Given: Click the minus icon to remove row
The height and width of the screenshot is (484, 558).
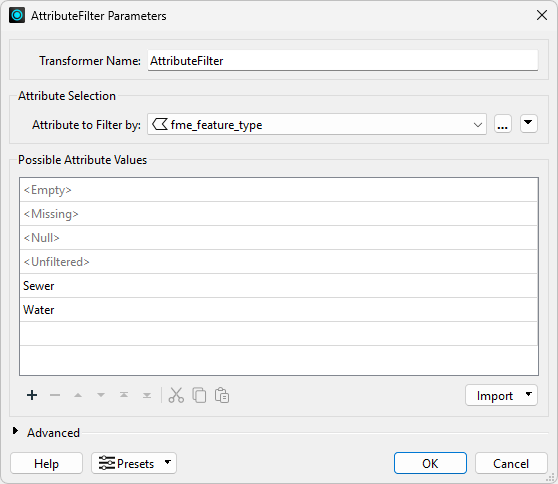Looking at the screenshot, I should coord(55,395).
